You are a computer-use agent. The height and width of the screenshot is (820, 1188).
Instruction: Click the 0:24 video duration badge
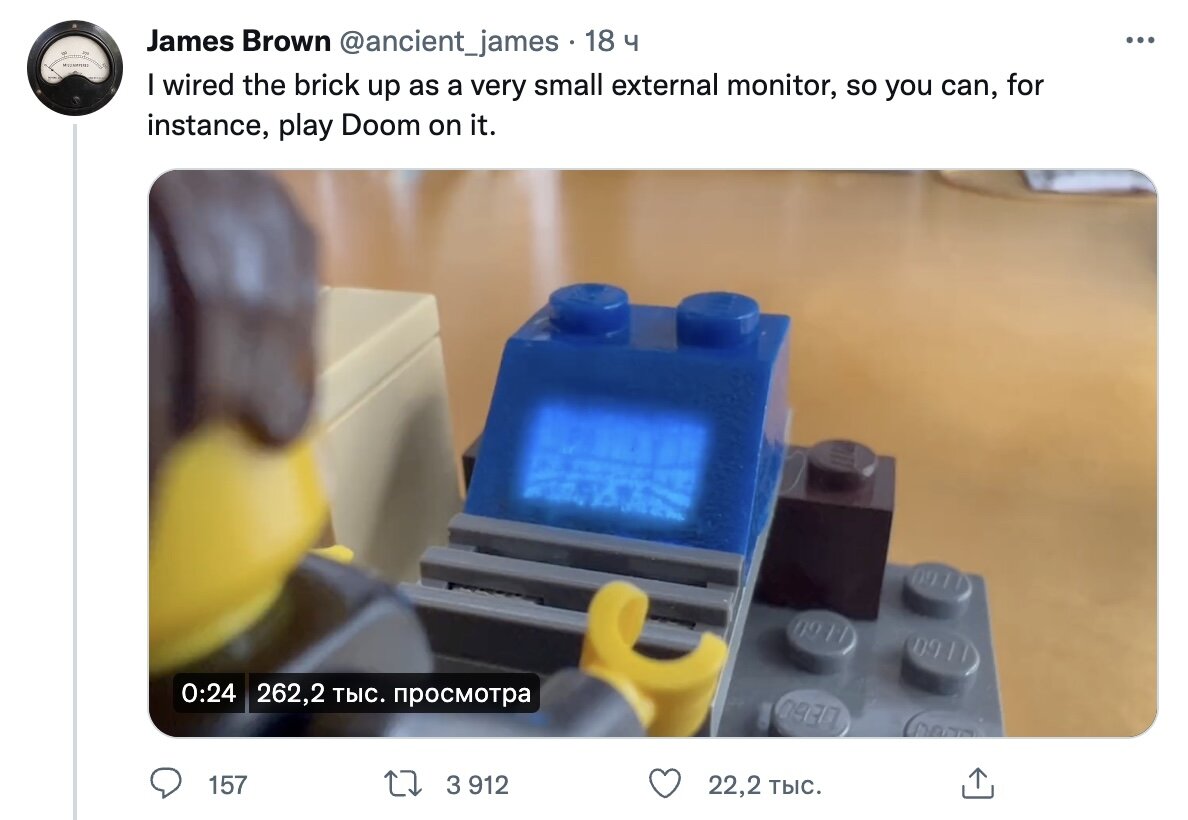coord(208,693)
